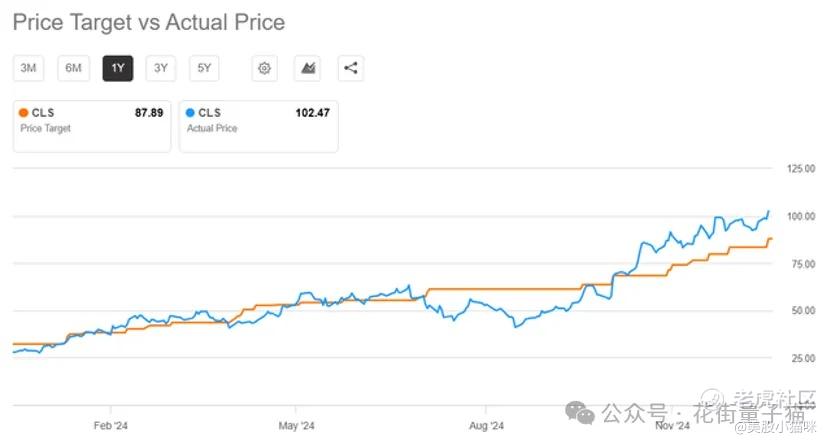Viewport: 832px width, 446px height.
Task: Click the Actual Price value 102.47
Action: [312, 113]
